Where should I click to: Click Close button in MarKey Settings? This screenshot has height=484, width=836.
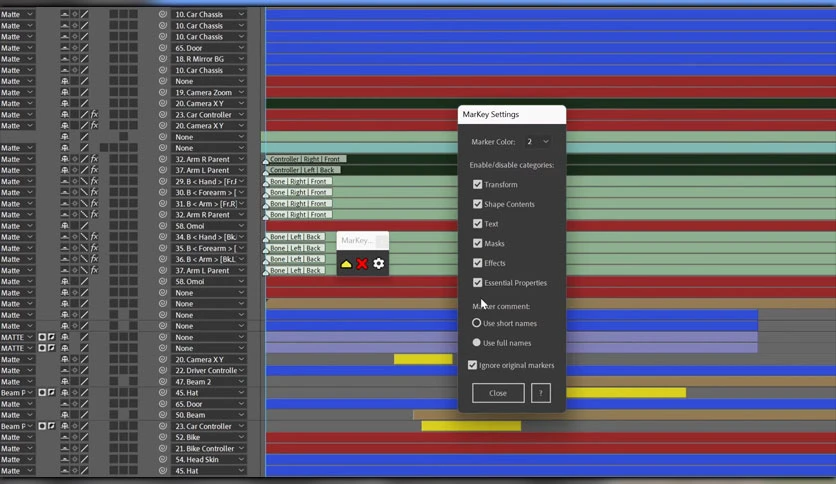coord(498,393)
